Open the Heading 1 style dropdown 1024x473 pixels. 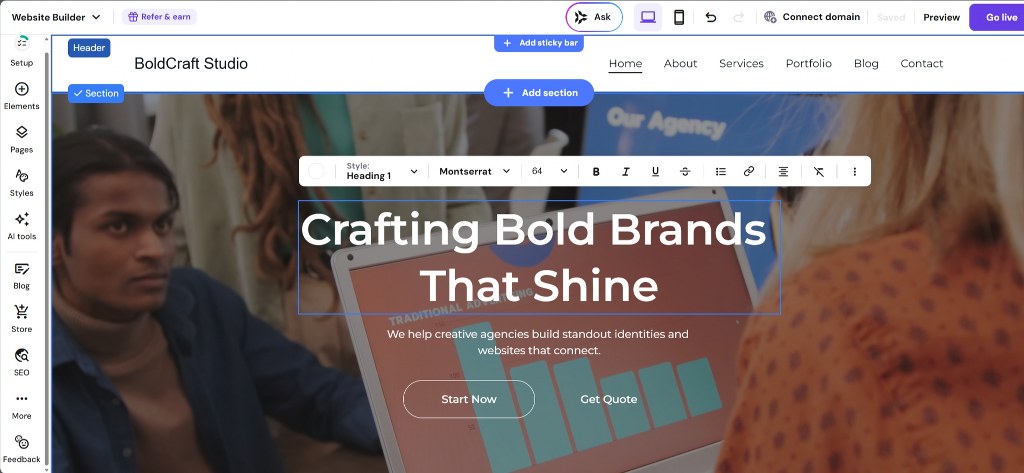click(381, 171)
